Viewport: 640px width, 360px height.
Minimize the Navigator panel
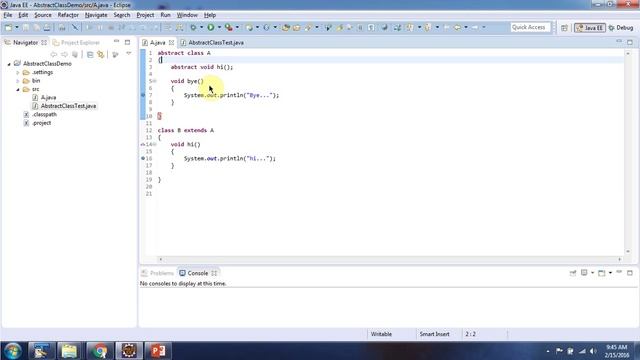pos(116,42)
